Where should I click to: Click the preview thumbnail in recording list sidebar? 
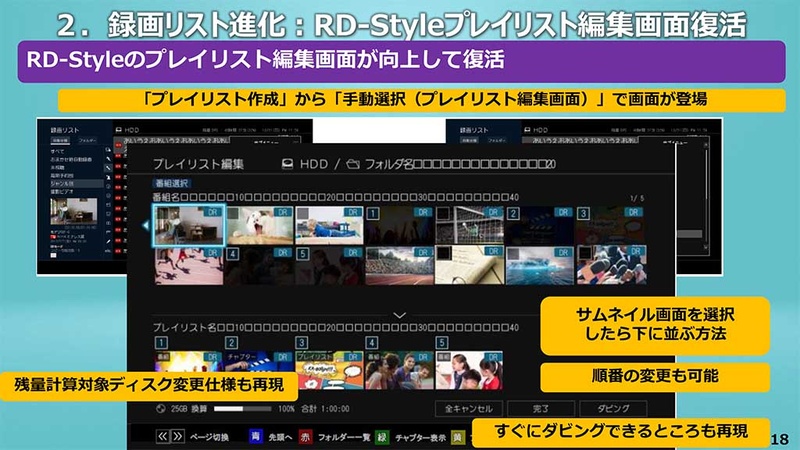click(73, 211)
